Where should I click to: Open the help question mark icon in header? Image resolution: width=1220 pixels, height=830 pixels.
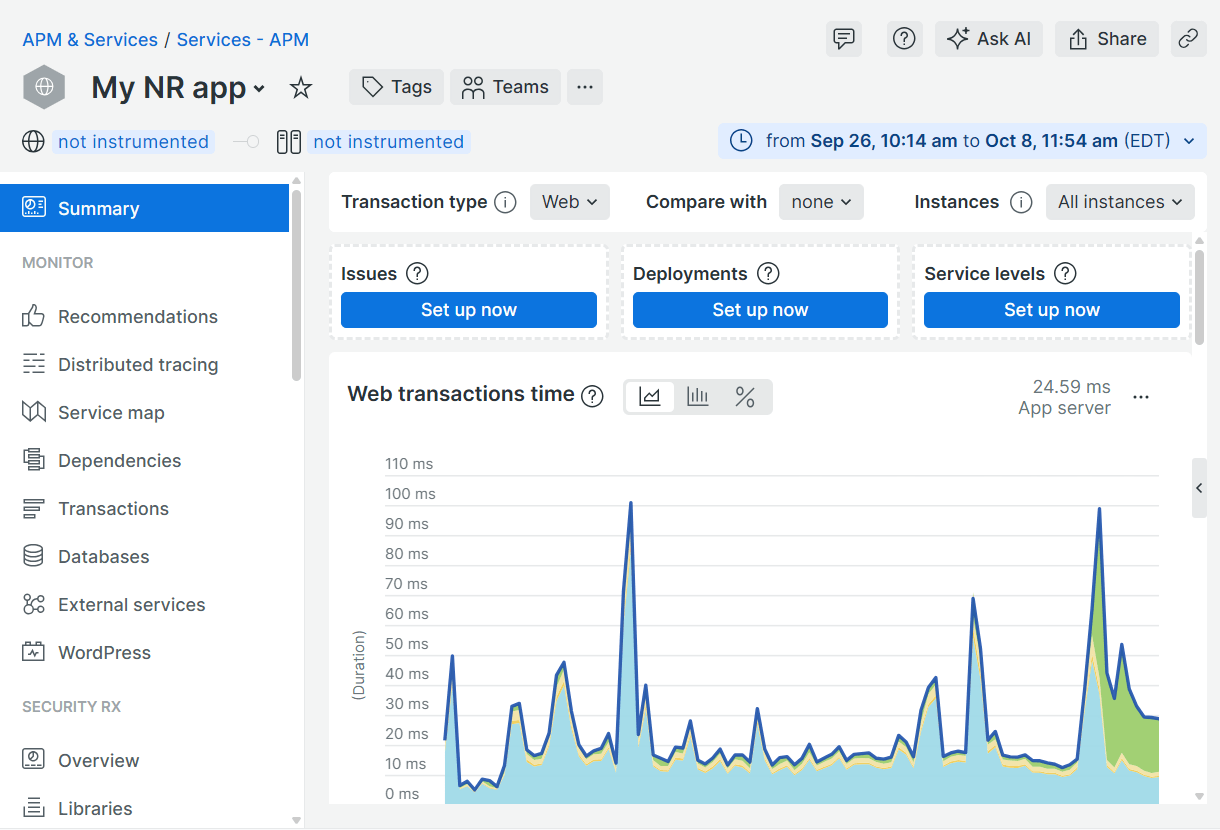[904, 39]
